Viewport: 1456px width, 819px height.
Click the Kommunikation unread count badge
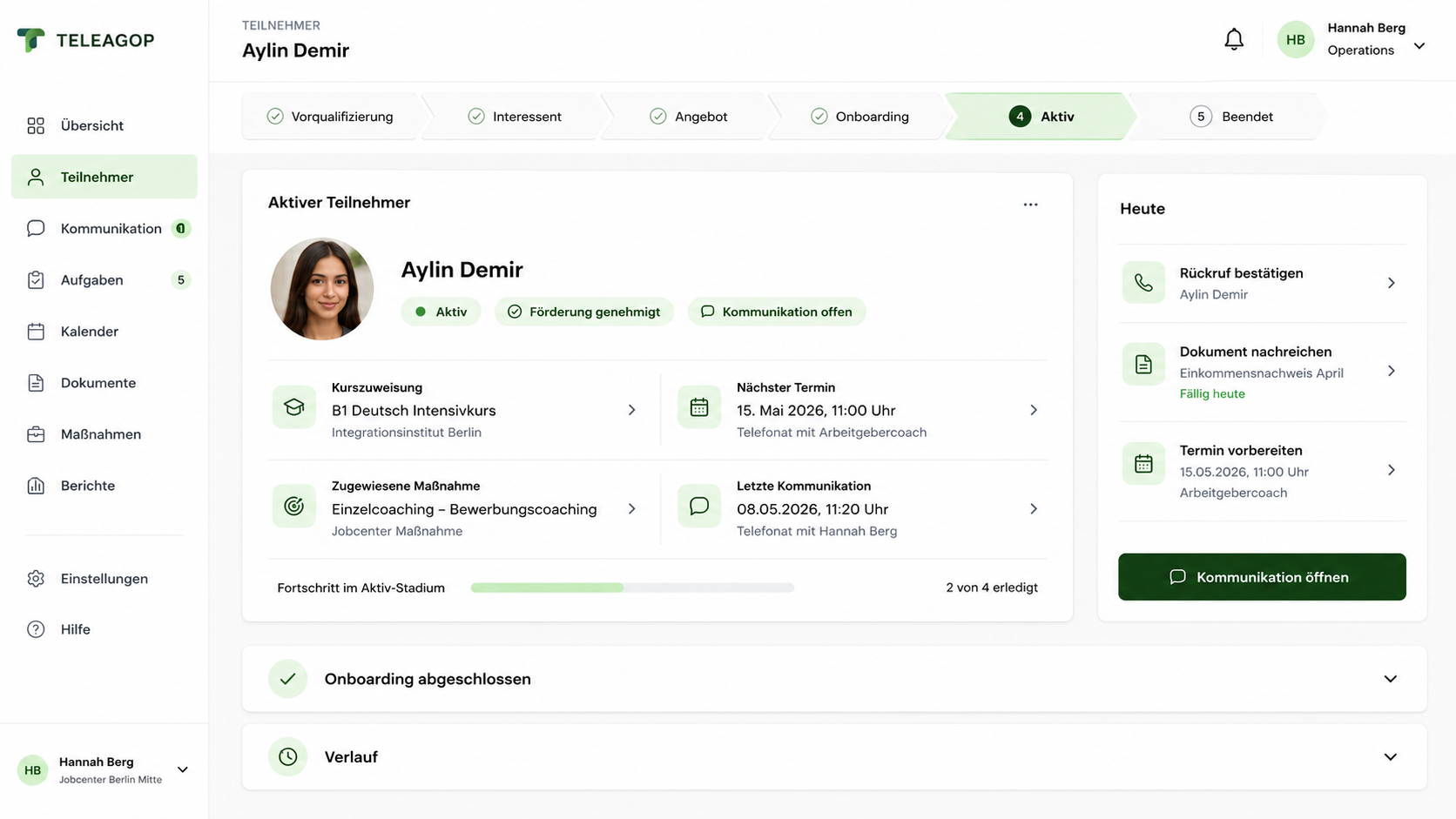click(x=181, y=229)
